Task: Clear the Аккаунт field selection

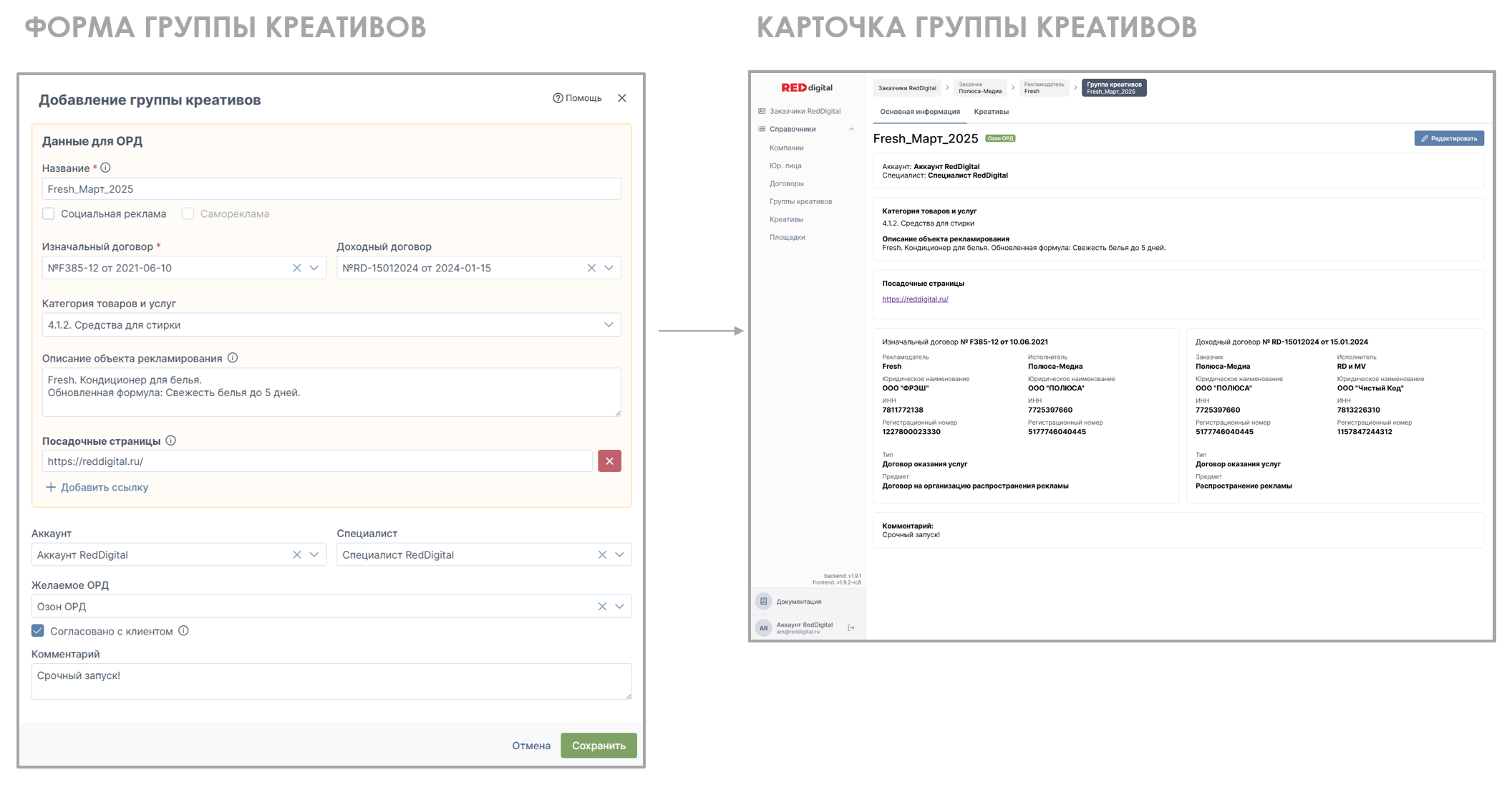Action: pyautogui.click(x=297, y=555)
